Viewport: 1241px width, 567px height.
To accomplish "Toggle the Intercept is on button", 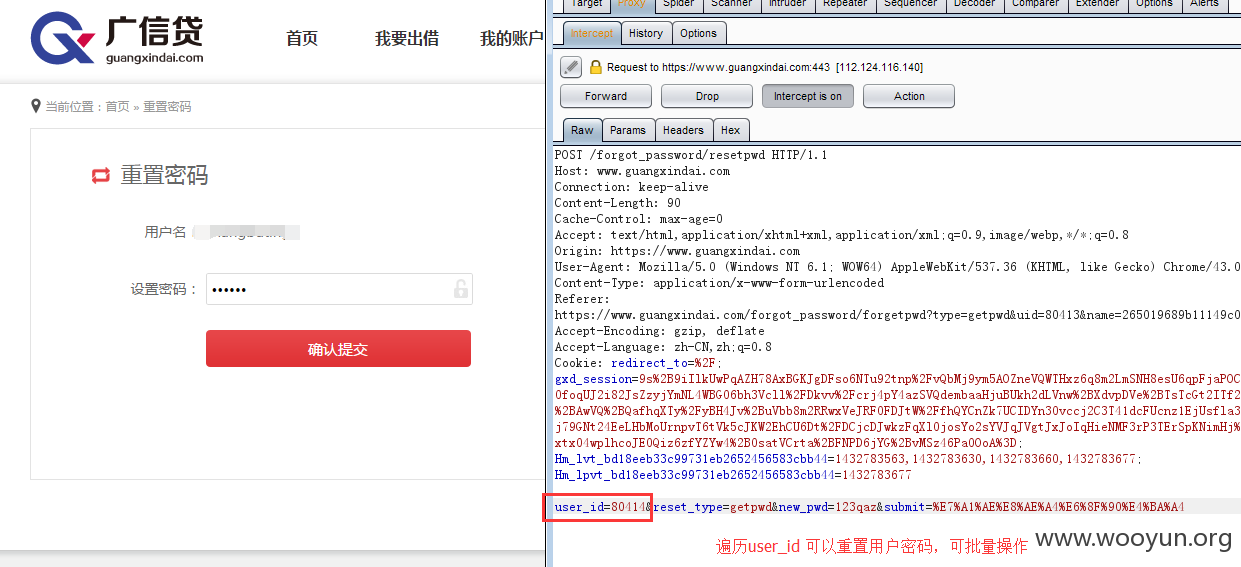I will pos(808,96).
